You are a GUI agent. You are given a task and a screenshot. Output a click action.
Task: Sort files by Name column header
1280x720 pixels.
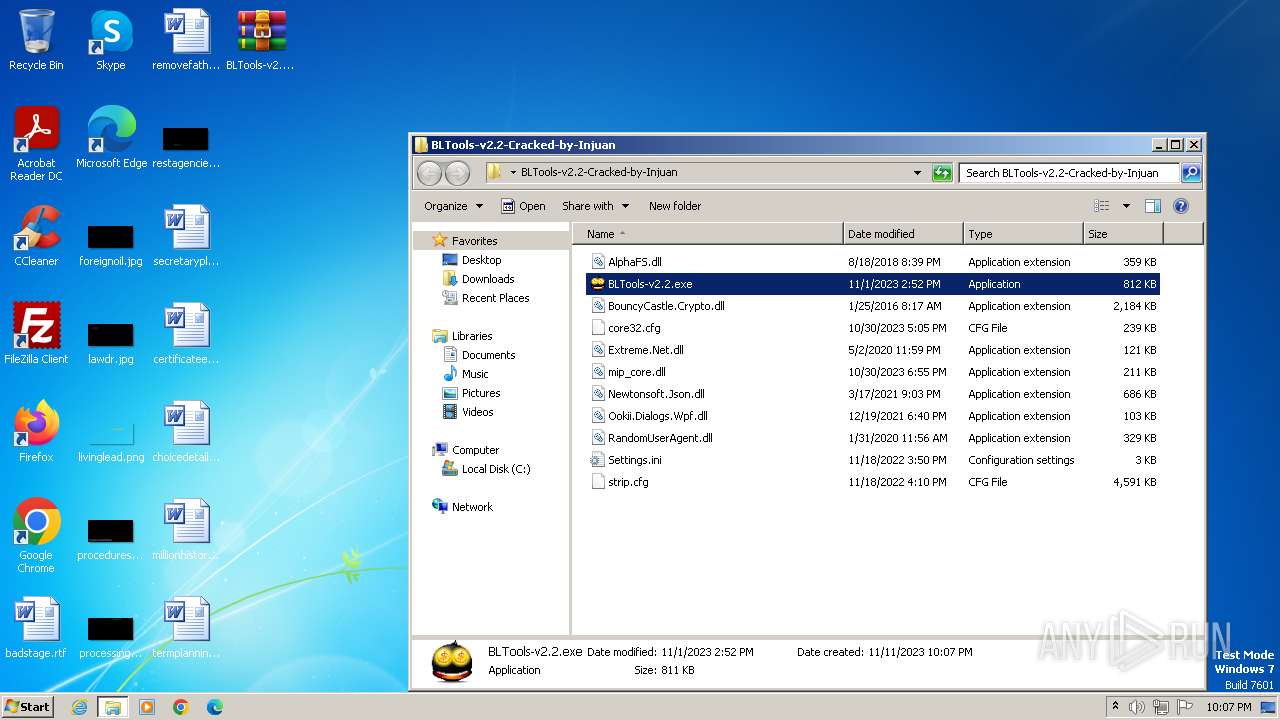(708, 234)
